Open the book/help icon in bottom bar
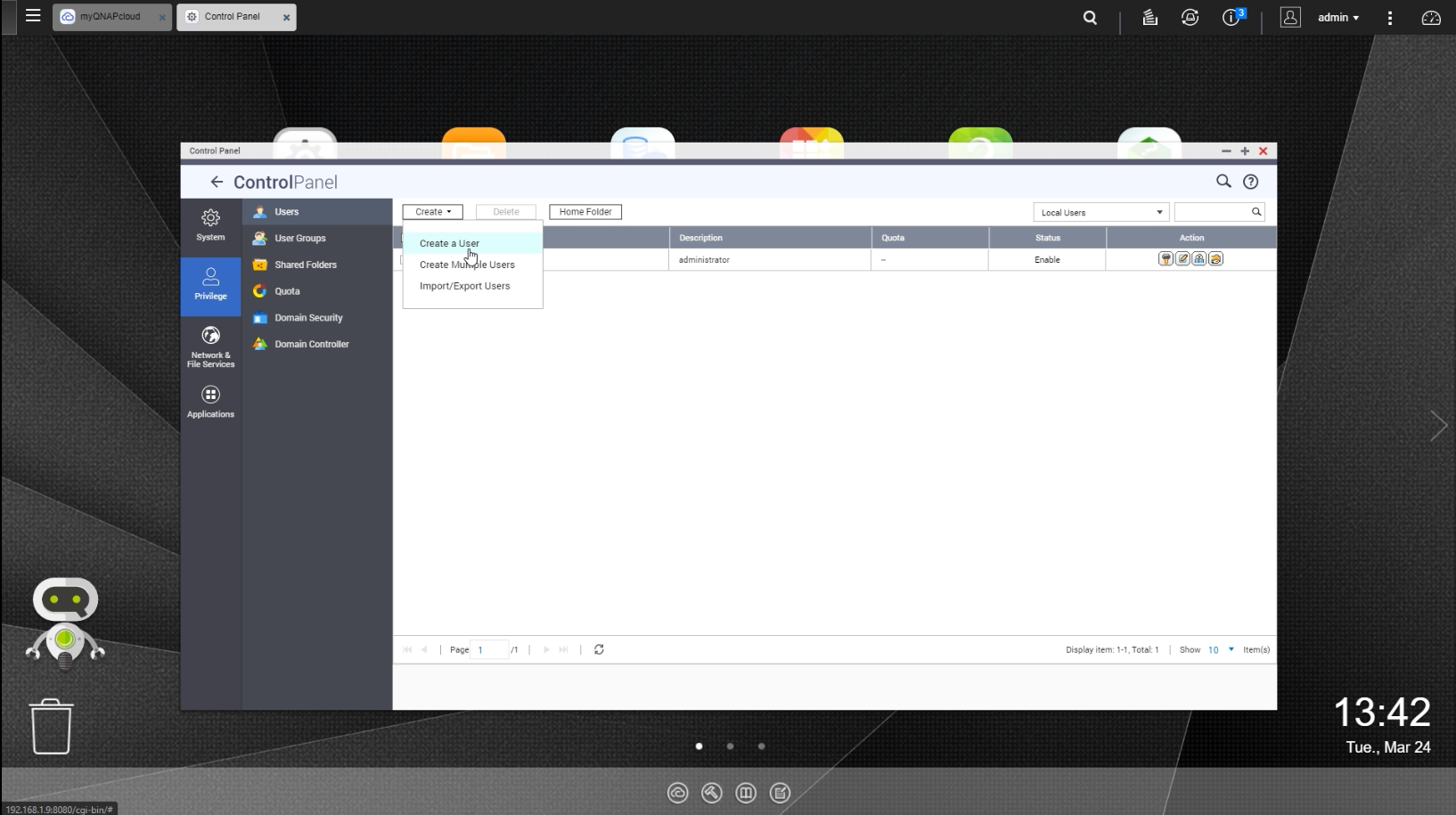Screen dimensions: 1456x815 pos(746,793)
